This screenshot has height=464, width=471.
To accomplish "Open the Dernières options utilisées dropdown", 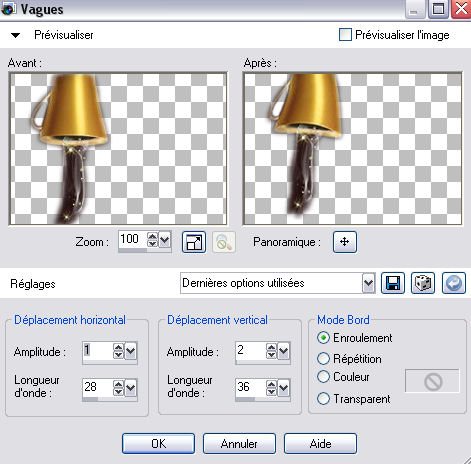I will (x=368, y=283).
